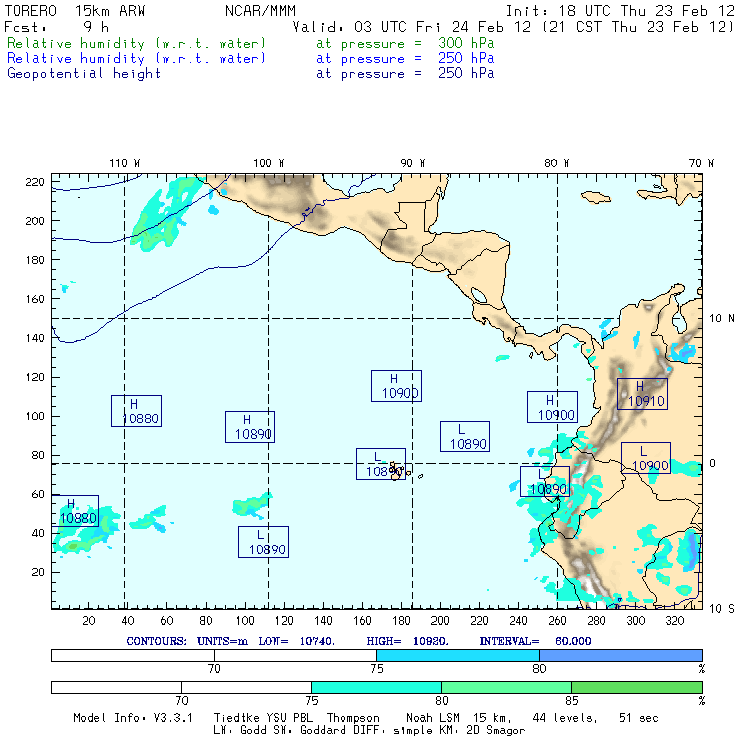Click the 'L 10890' box over Galapagos islands
The image size is (740, 740).
tap(381, 464)
